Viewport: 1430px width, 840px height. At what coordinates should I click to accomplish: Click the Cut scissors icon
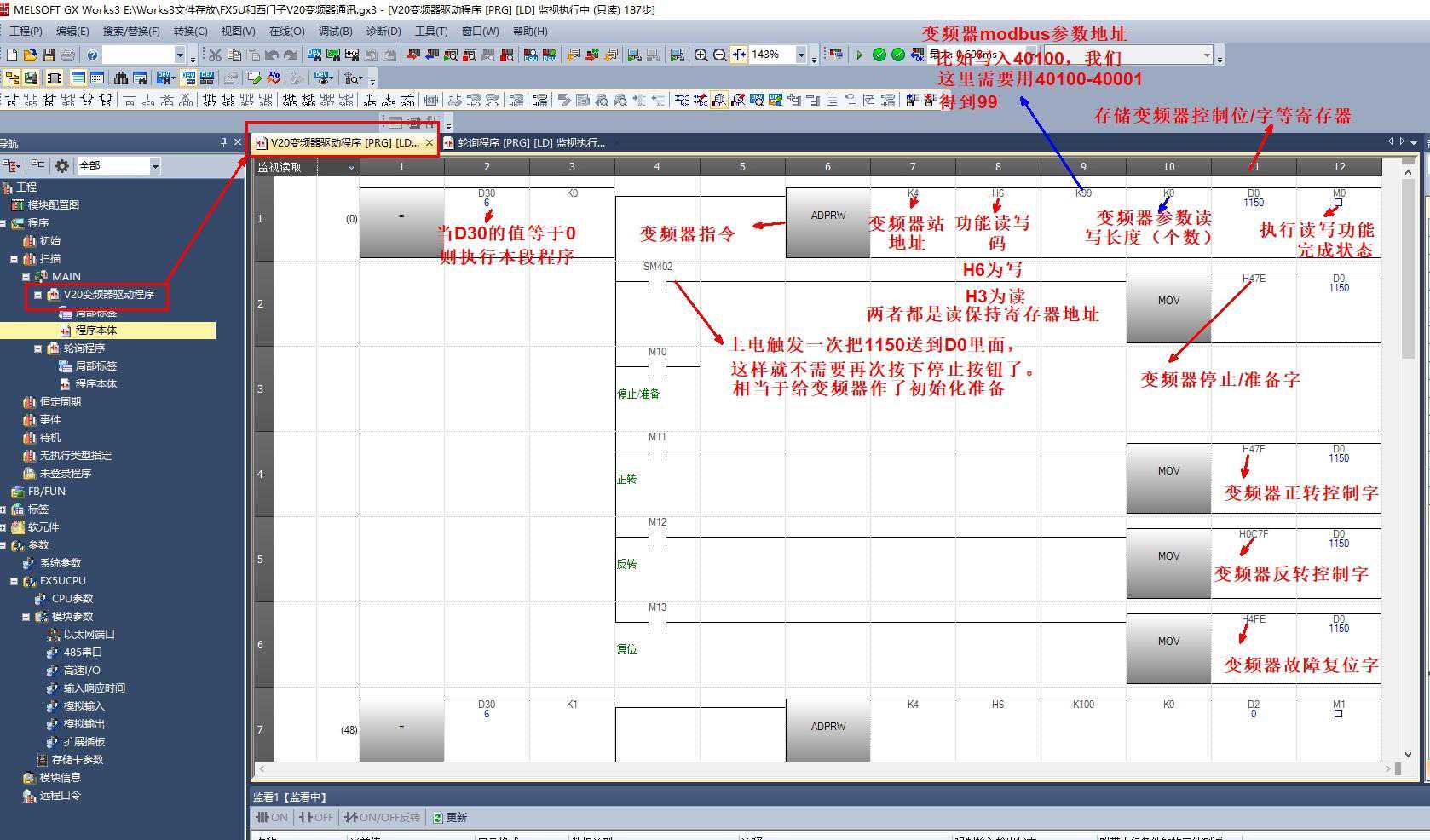(215, 55)
